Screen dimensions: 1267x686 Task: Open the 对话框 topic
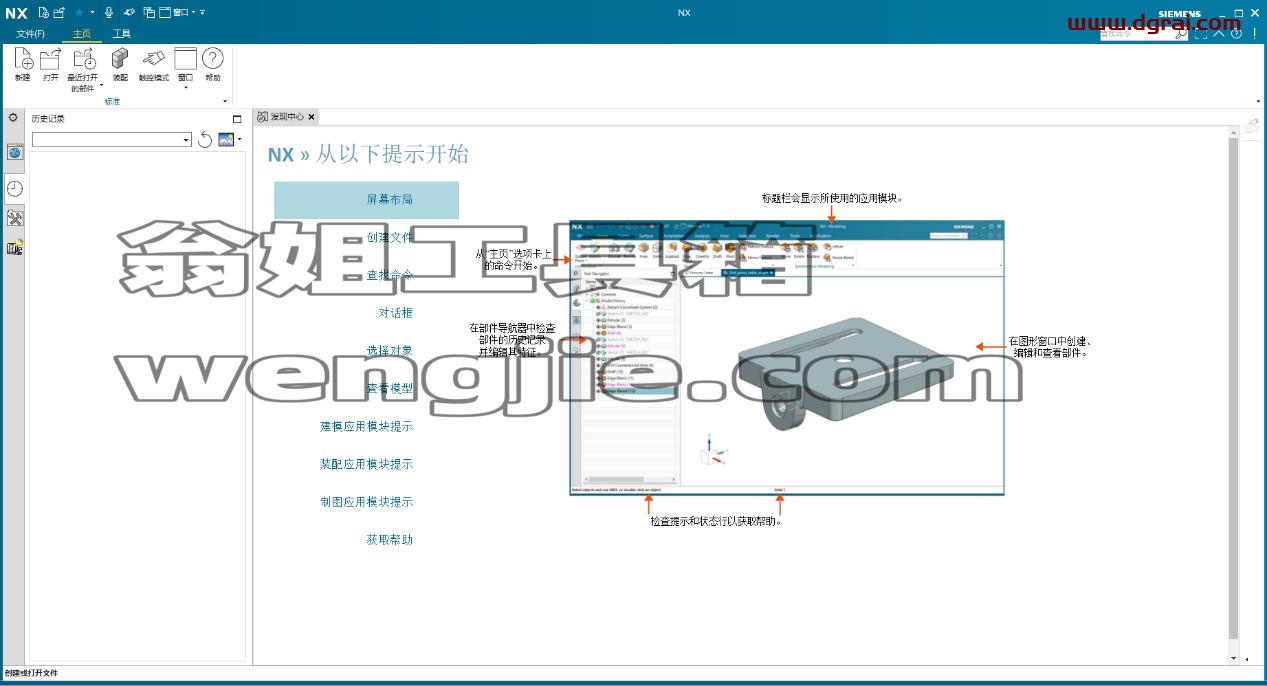395,313
